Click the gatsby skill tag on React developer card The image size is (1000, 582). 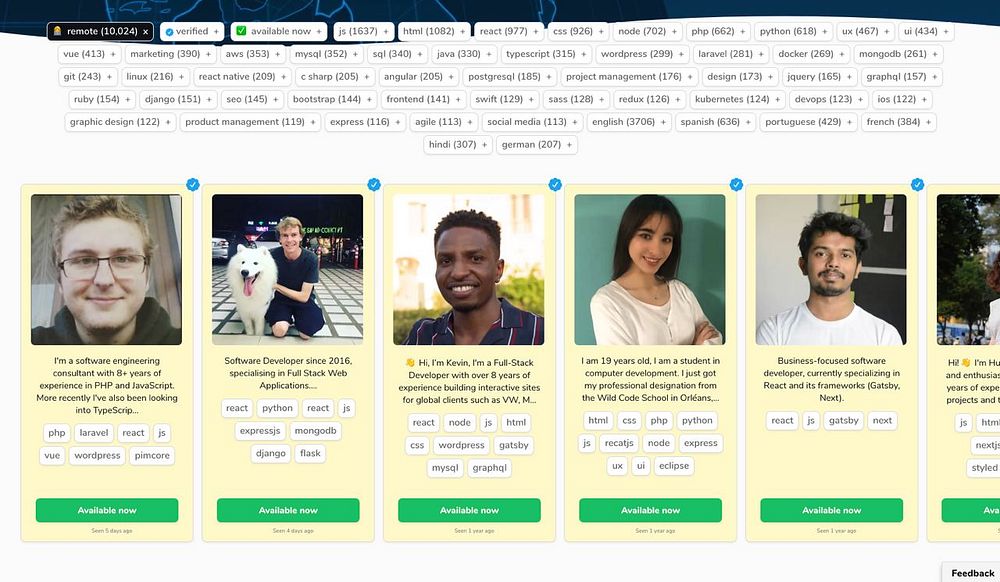844,421
